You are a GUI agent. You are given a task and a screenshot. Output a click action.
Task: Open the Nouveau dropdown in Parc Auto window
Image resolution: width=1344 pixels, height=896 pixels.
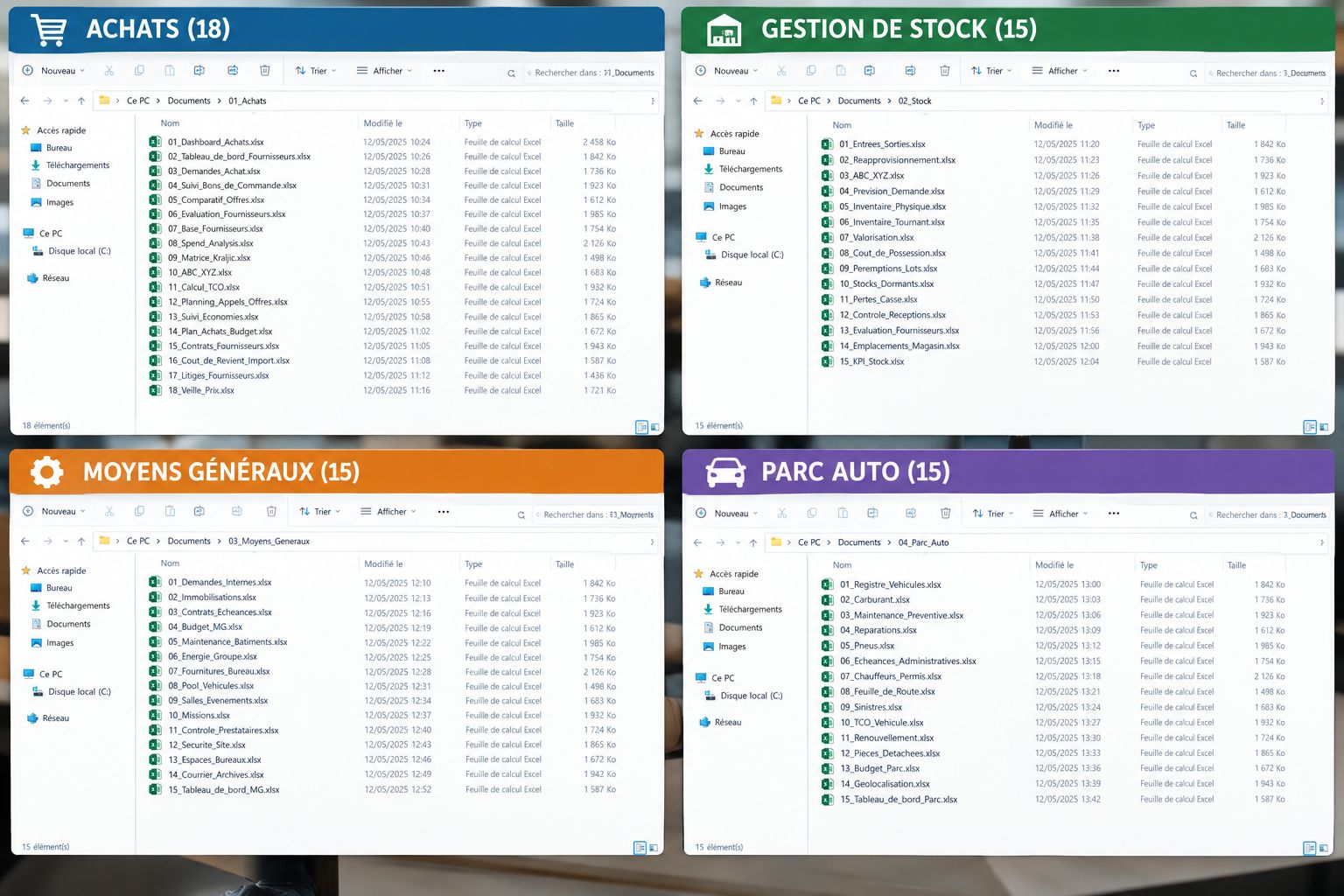coord(727,514)
